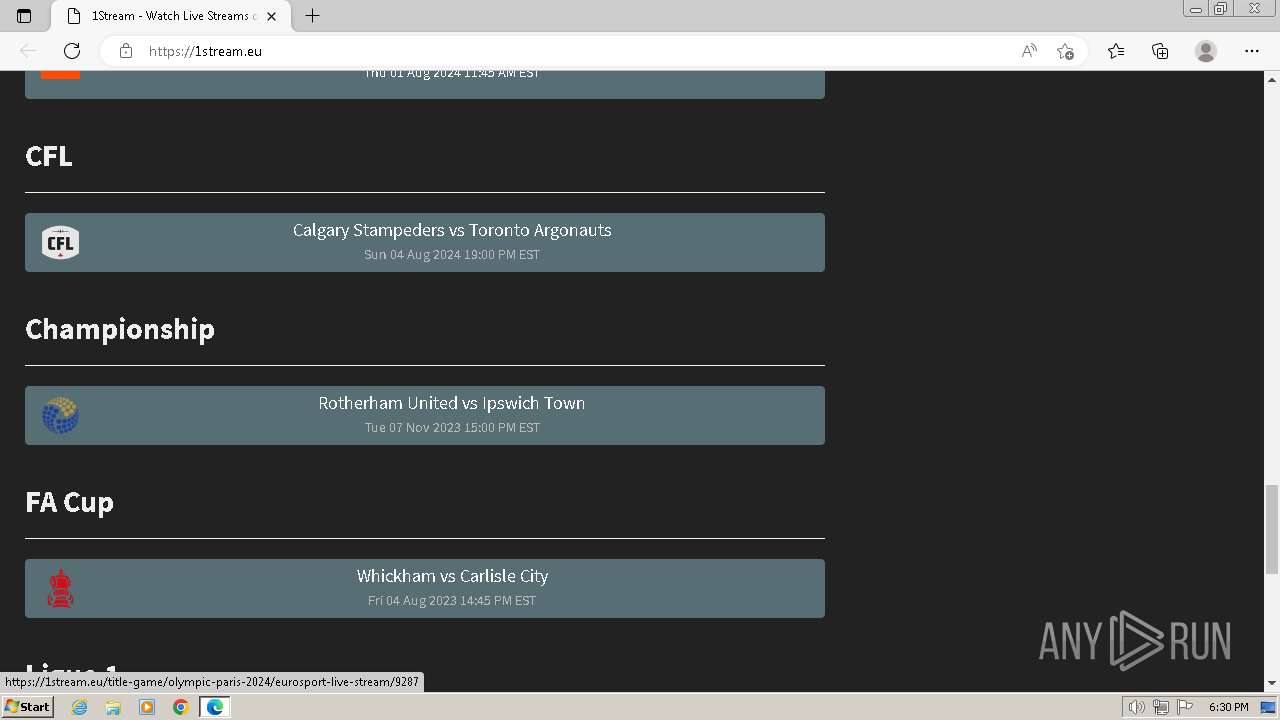
Task: Click the FA Cup trophy icon
Action: click(60, 588)
